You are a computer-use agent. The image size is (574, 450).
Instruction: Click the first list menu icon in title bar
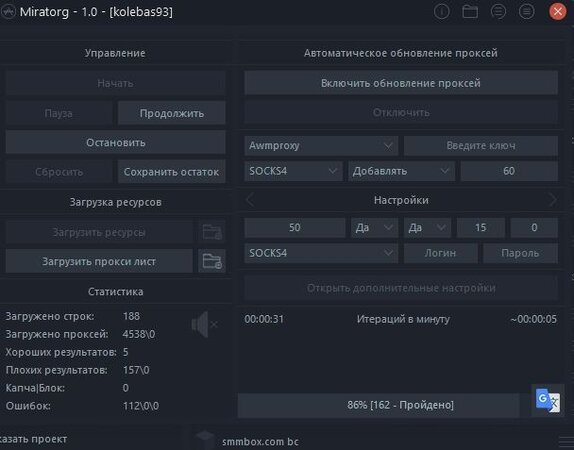pyautogui.click(x=498, y=12)
